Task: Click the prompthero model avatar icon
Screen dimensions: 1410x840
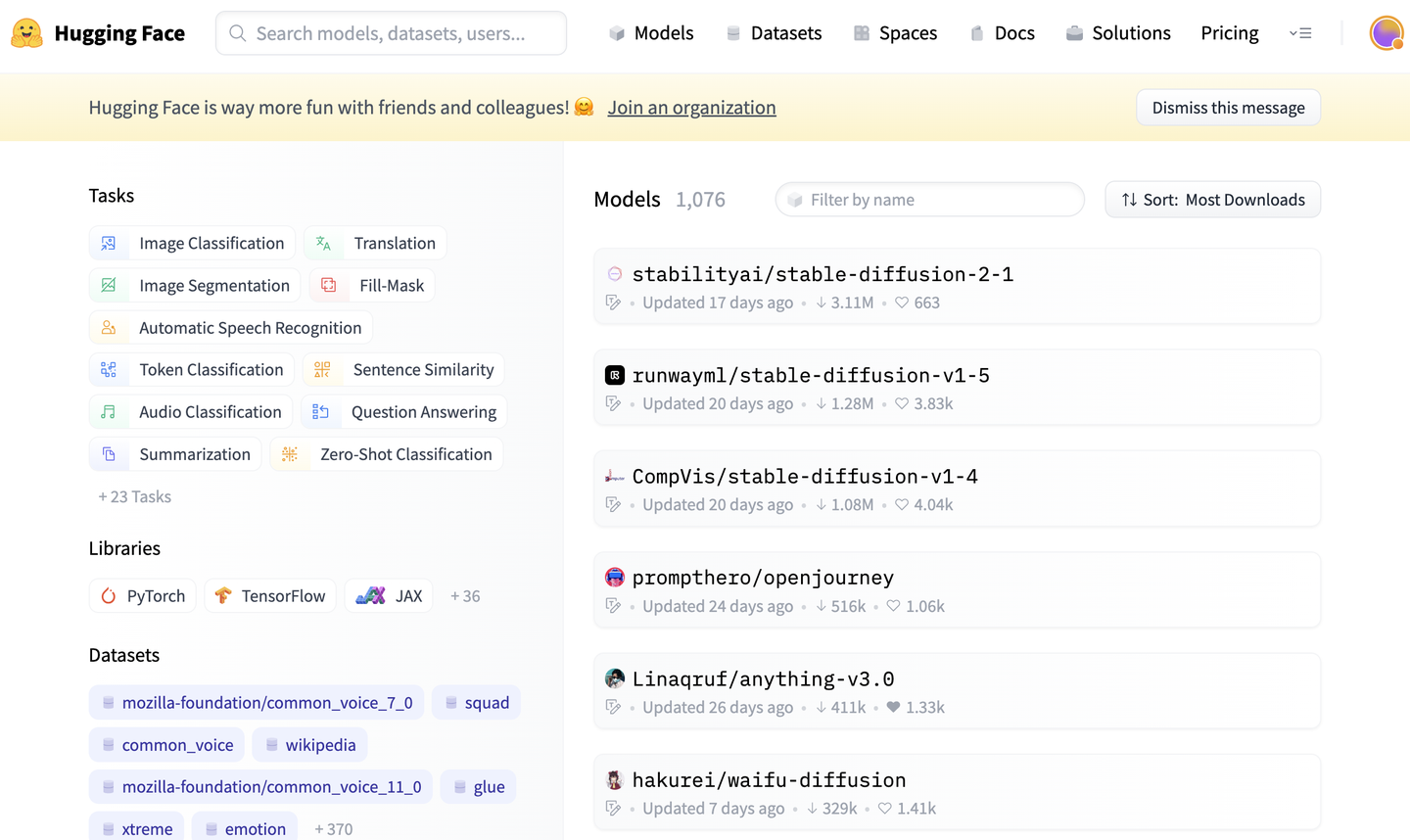Action: pos(615,578)
